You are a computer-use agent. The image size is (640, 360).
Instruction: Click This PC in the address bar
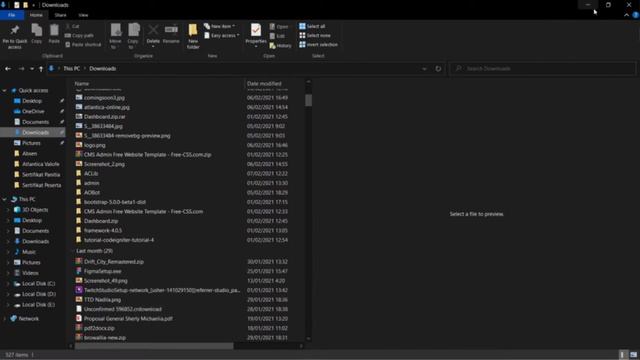tap(71, 69)
